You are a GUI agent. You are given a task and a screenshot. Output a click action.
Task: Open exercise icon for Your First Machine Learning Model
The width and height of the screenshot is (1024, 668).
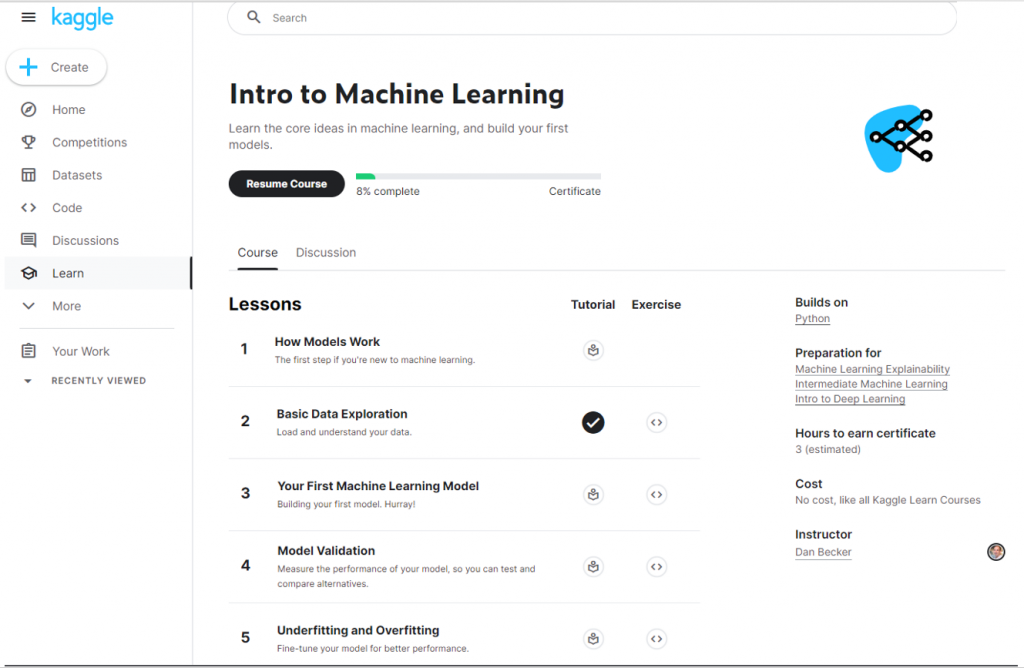[x=656, y=494]
